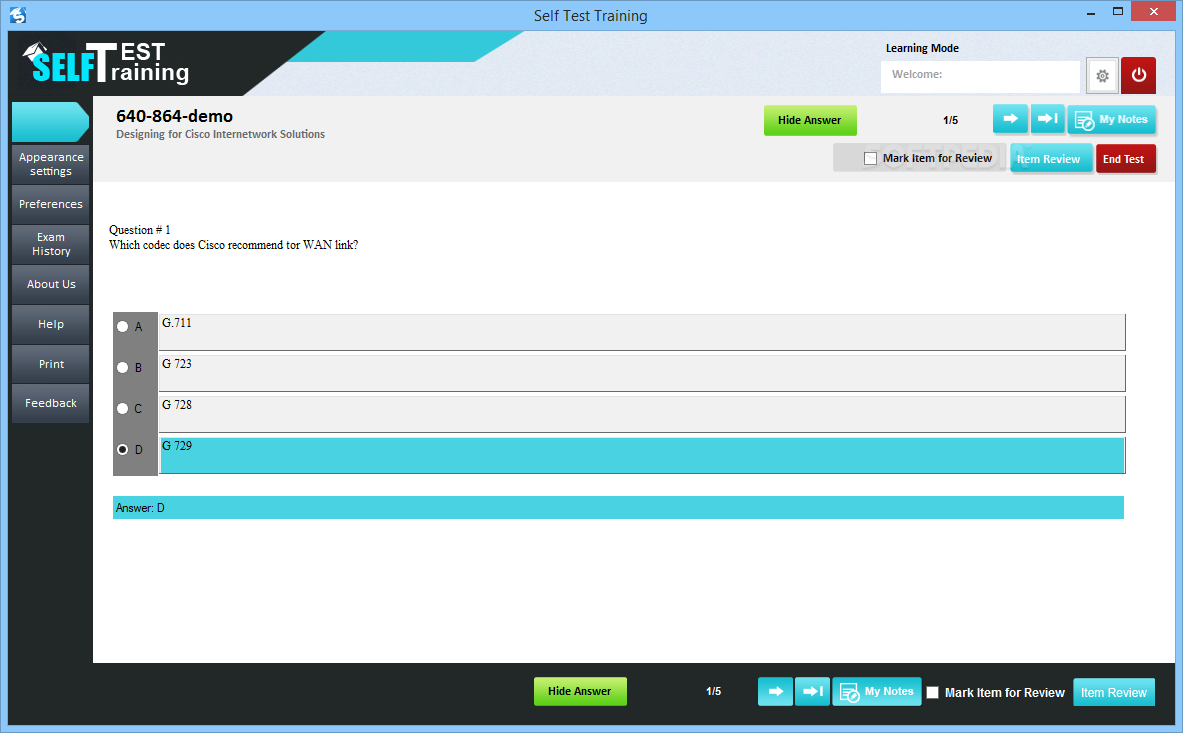Click the End Test button
The height and width of the screenshot is (733, 1183).
[1125, 159]
